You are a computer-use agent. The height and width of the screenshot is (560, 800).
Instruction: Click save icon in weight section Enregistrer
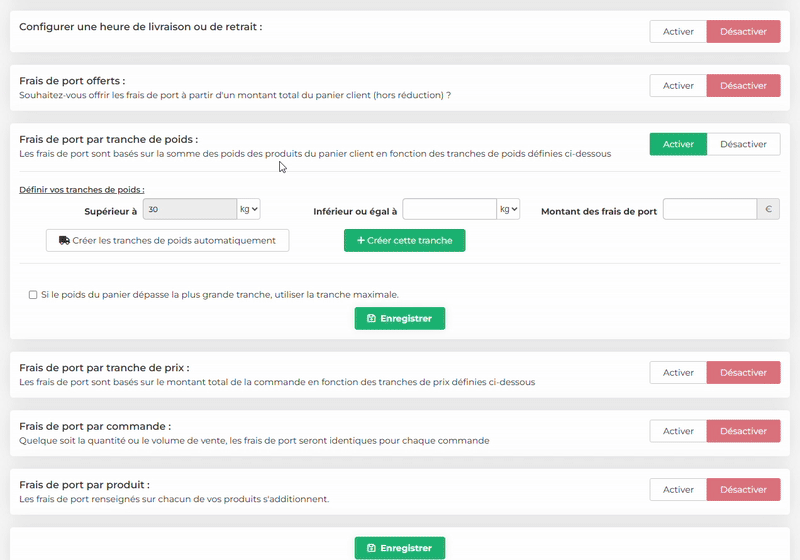point(372,319)
